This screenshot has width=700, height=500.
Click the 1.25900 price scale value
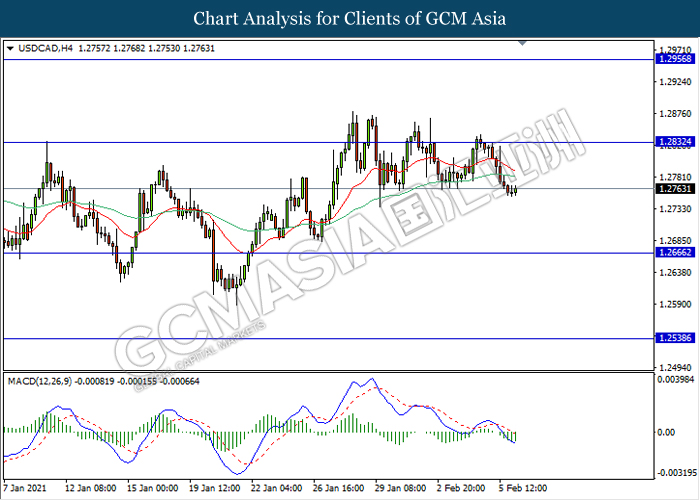tap(675, 304)
